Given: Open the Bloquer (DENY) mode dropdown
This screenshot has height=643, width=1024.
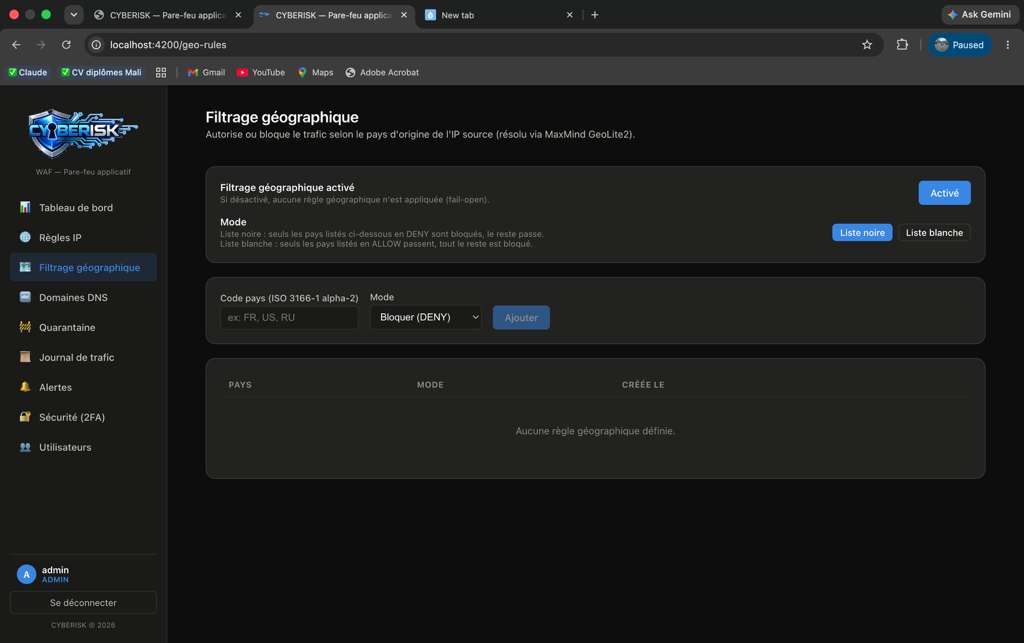Looking at the screenshot, I should point(426,317).
